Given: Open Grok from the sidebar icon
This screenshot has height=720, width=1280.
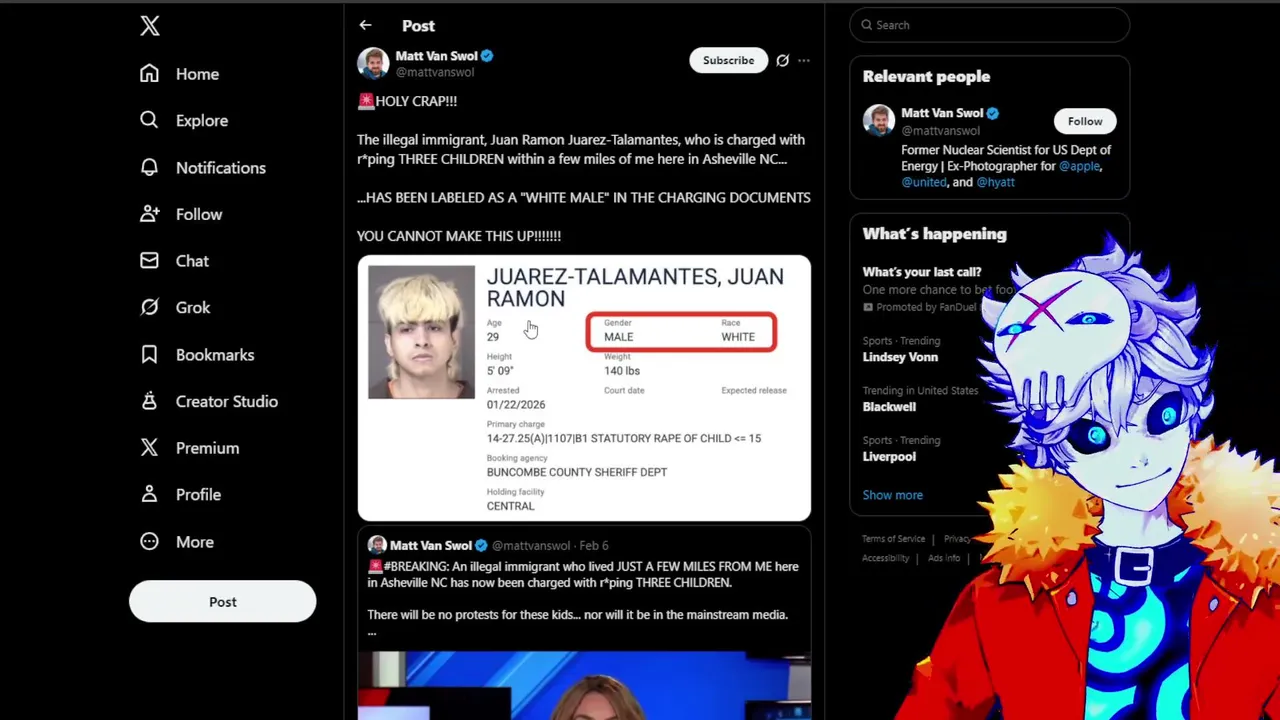Looking at the screenshot, I should point(149,307).
